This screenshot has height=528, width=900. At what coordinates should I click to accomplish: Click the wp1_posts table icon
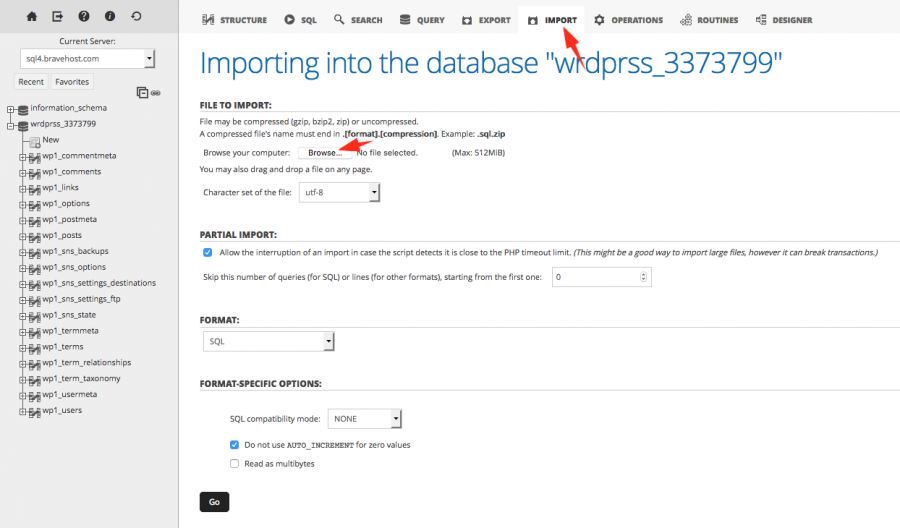pyautogui.click(x=34, y=237)
